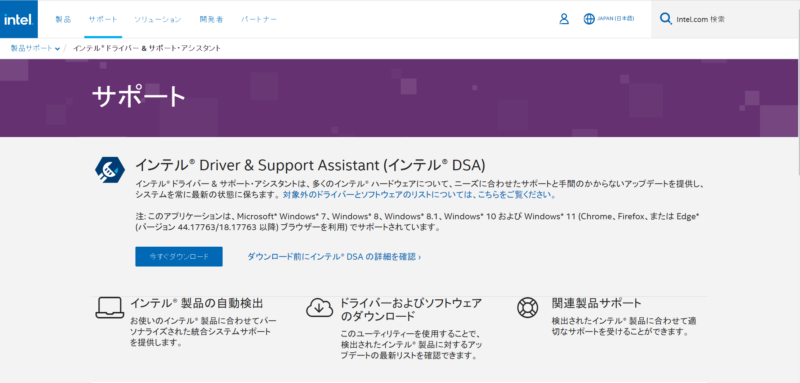Viewport: 800px width, 383px height.
Task: Click the Intel DSA hexagon icon
Action: pyautogui.click(x=110, y=169)
